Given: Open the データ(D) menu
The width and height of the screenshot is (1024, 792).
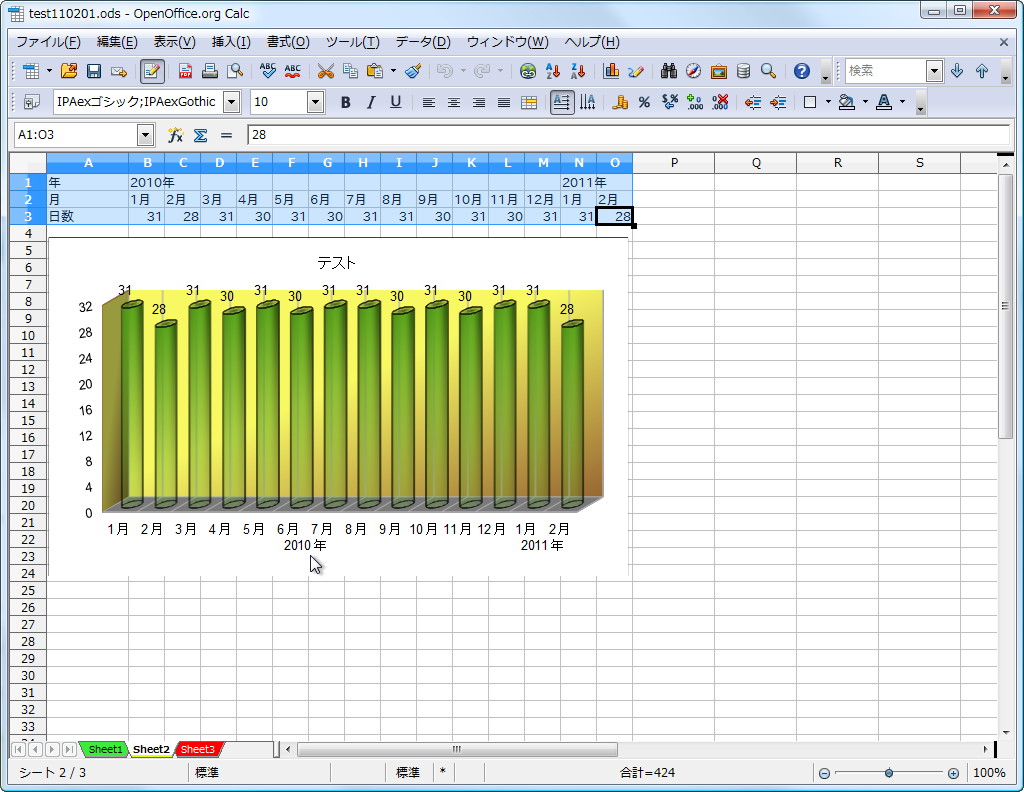Looking at the screenshot, I should pyautogui.click(x=423, y=42).
